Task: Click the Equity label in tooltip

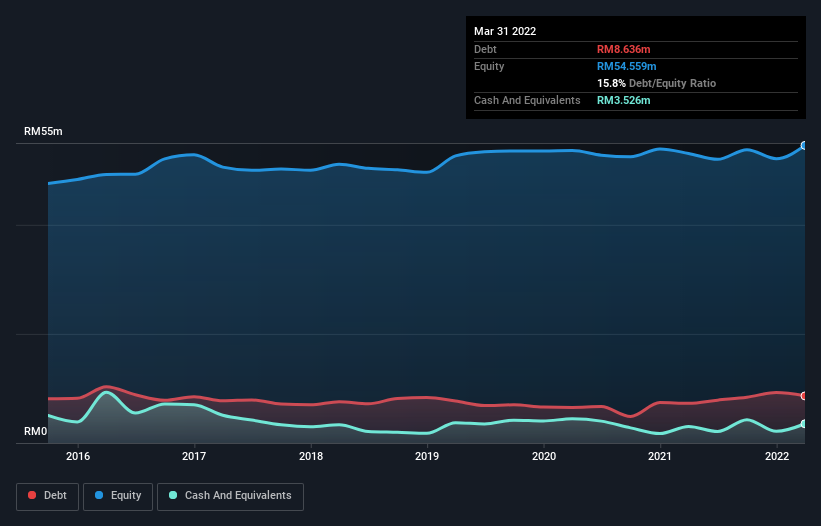Action: (489, 66)
